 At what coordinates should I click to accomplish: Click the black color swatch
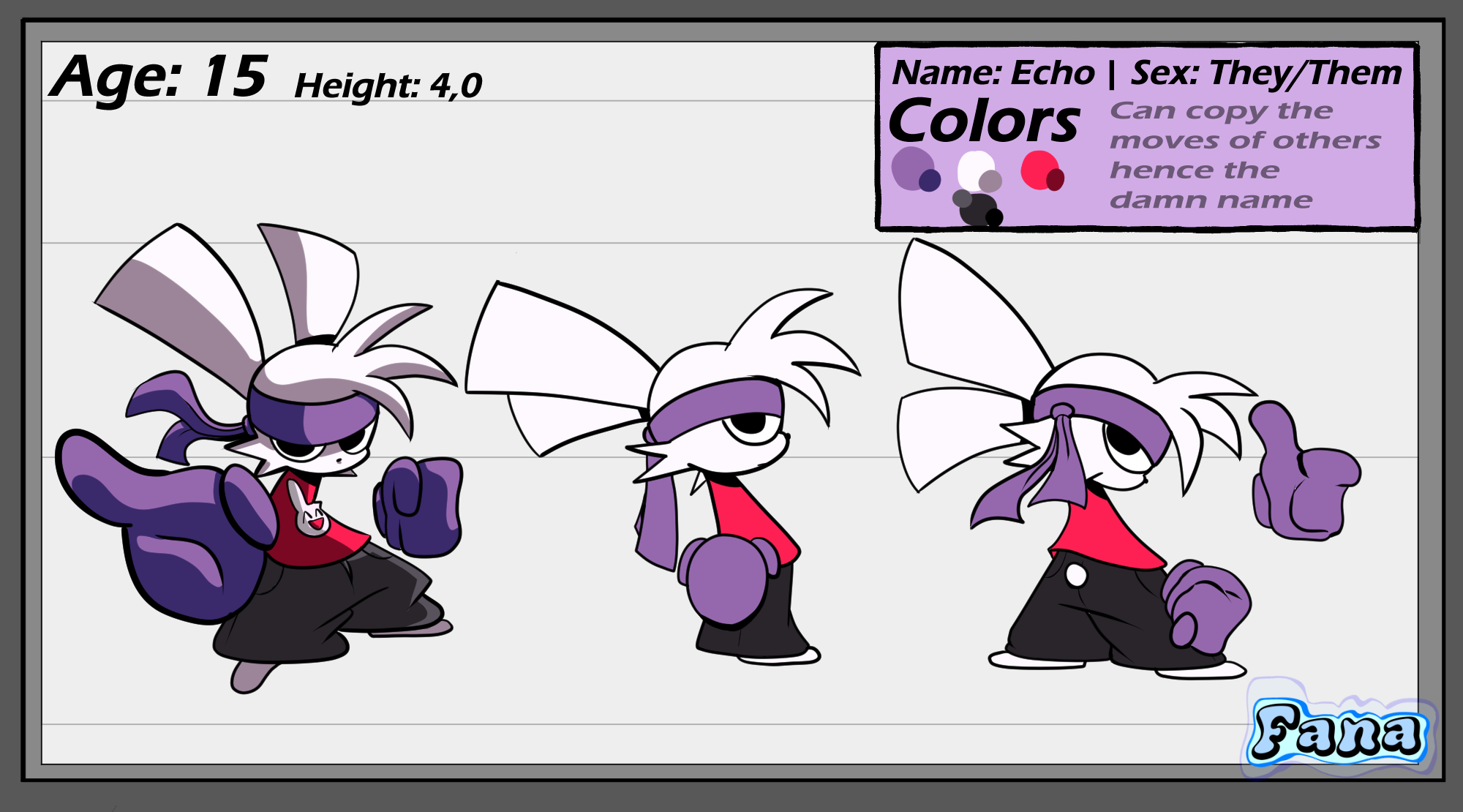[978, 209]
